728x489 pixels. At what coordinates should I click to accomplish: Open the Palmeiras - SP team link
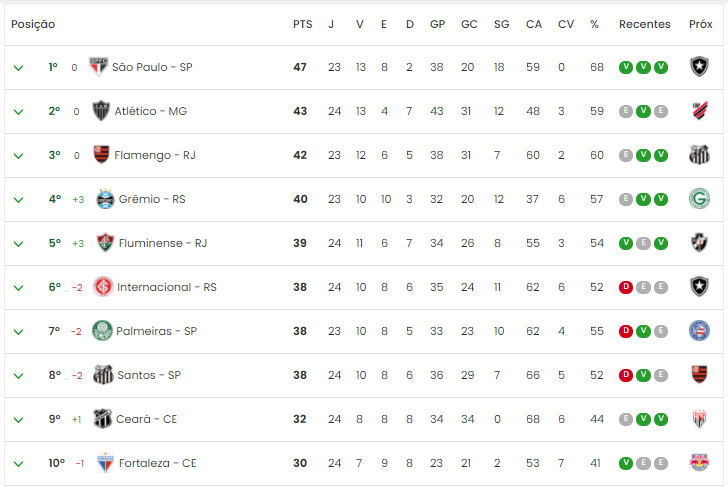coord(156,331)
